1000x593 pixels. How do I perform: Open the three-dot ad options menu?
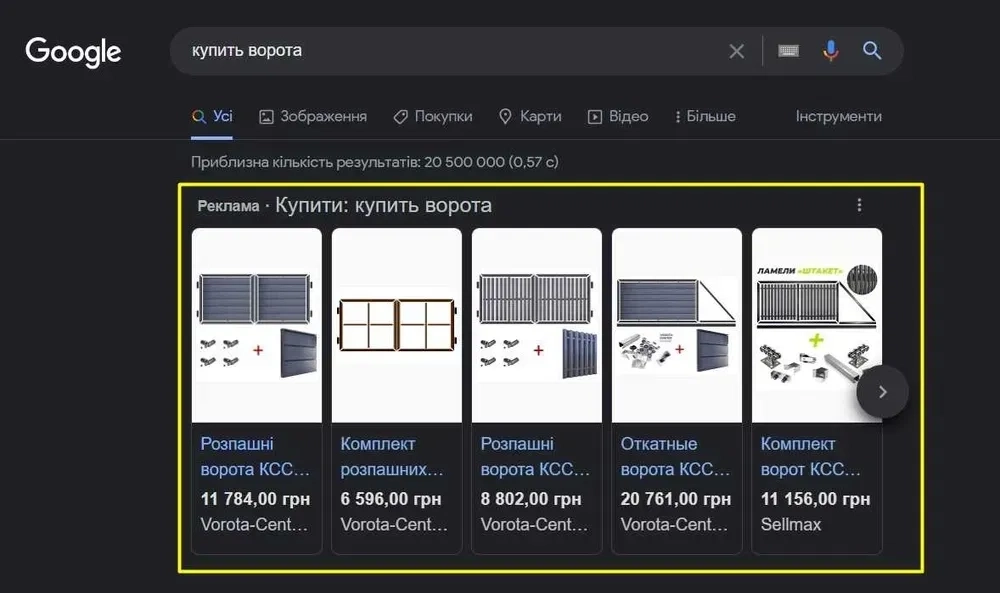[x=859, y=205]
